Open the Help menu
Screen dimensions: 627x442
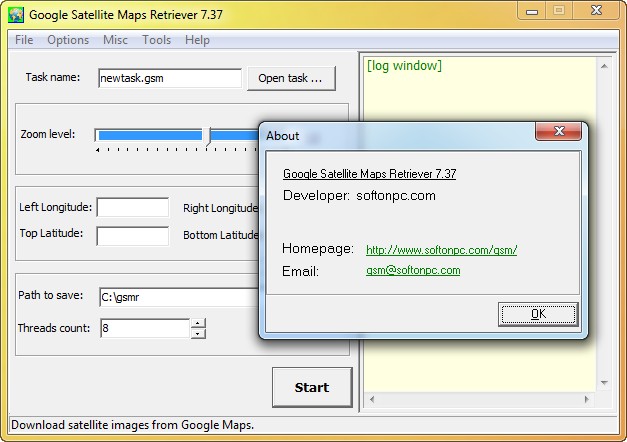[197, 40]
